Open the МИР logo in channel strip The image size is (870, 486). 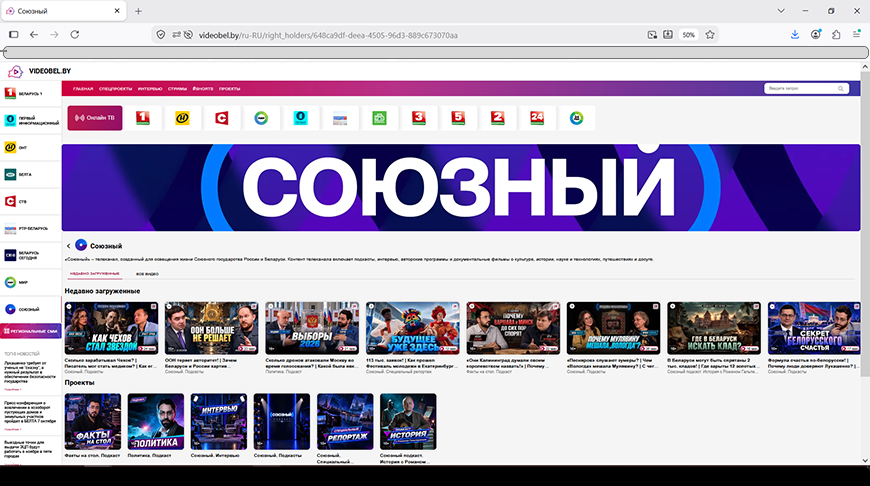[261, 118]
